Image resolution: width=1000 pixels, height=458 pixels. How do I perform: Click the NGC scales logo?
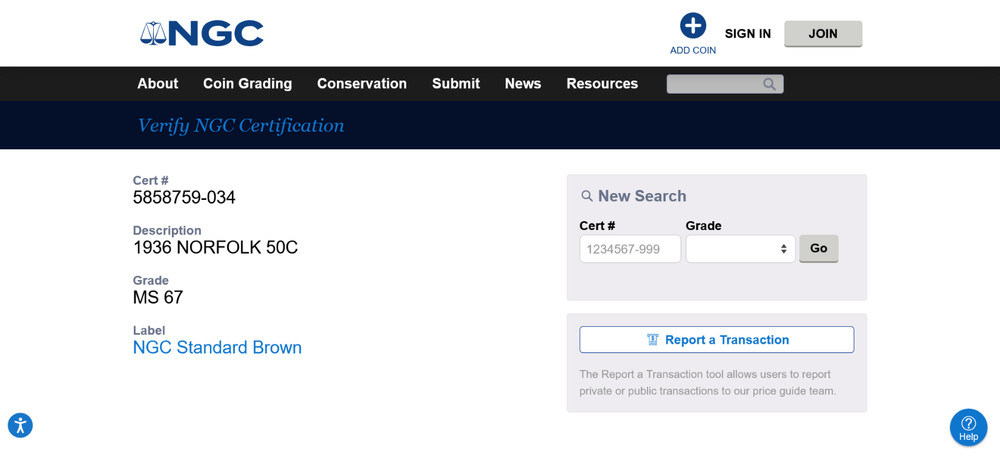(202, 33)
